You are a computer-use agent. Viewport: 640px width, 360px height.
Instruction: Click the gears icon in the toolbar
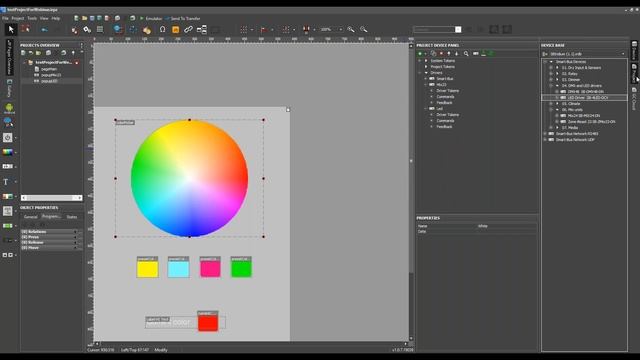tap(87, 29)
